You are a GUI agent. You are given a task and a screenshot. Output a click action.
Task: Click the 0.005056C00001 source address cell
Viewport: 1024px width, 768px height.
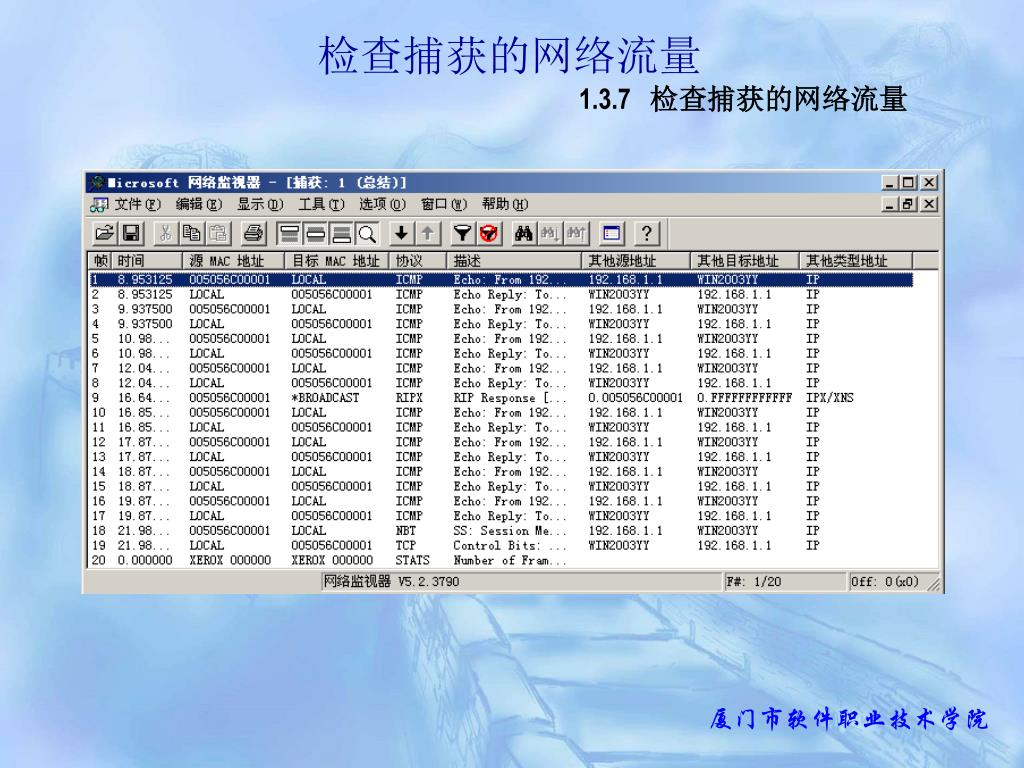[x=635, y=398]
